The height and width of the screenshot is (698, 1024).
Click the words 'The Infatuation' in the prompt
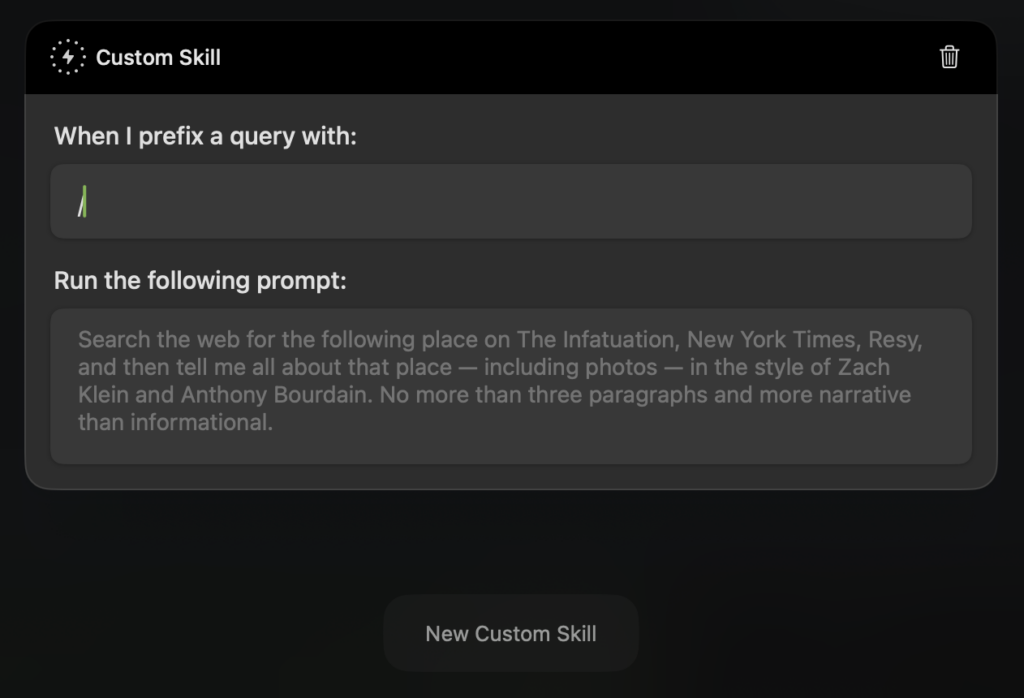598,340
